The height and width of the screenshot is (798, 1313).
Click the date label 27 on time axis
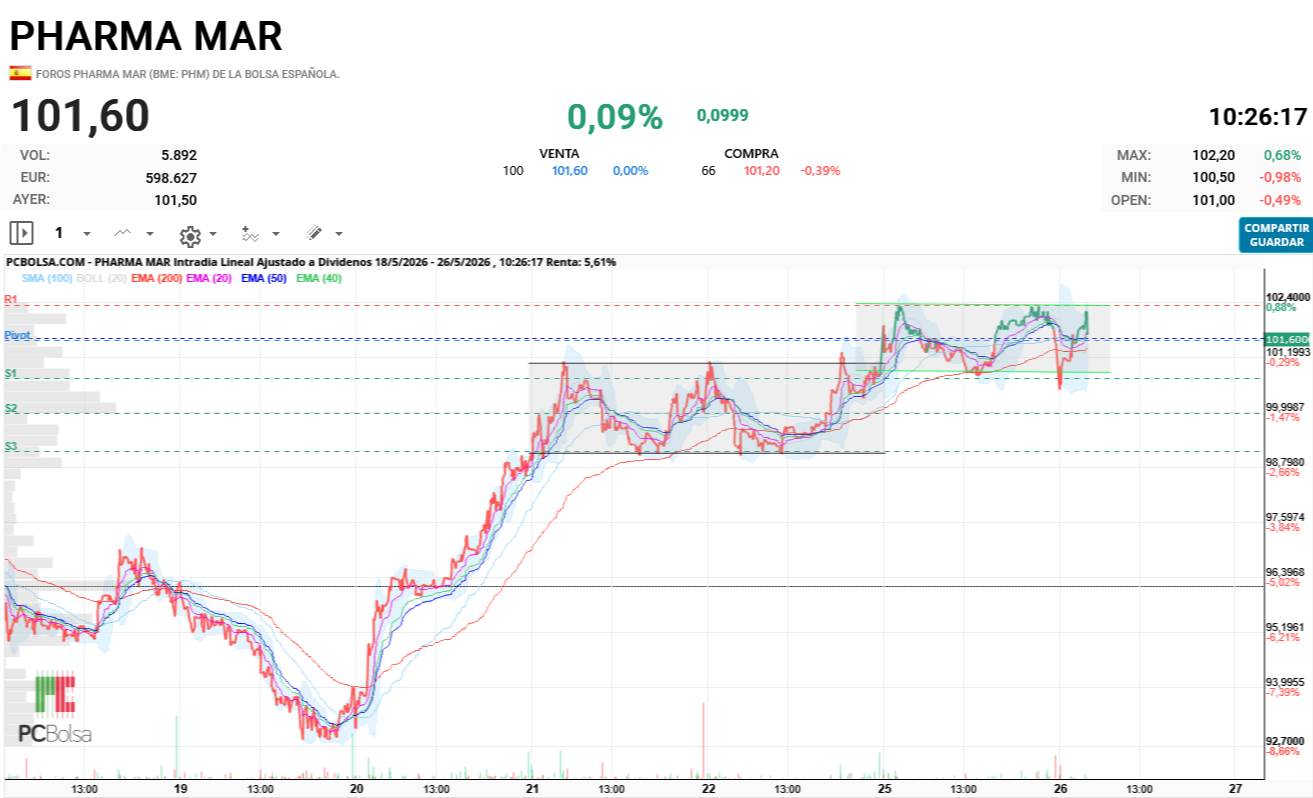pos(1236,788)
